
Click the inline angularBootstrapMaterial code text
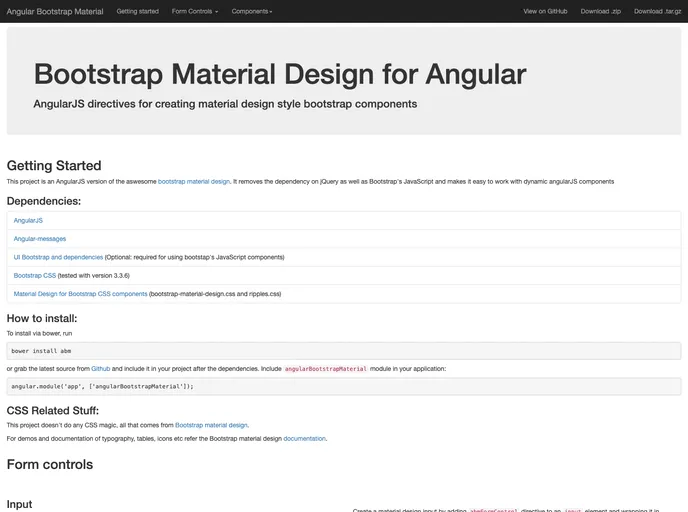(326, 369)
